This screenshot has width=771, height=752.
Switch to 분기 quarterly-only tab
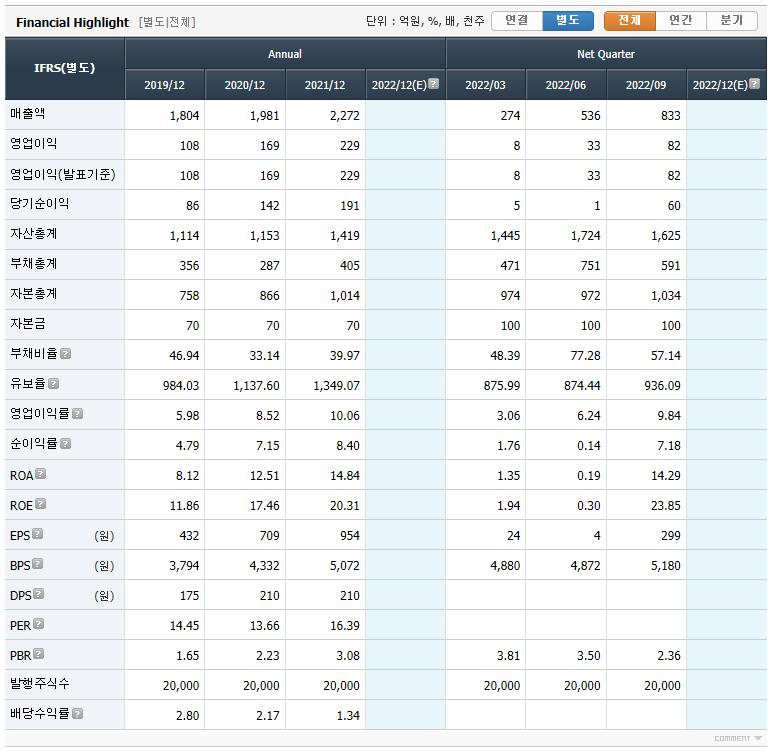click(x=732, y=21)
